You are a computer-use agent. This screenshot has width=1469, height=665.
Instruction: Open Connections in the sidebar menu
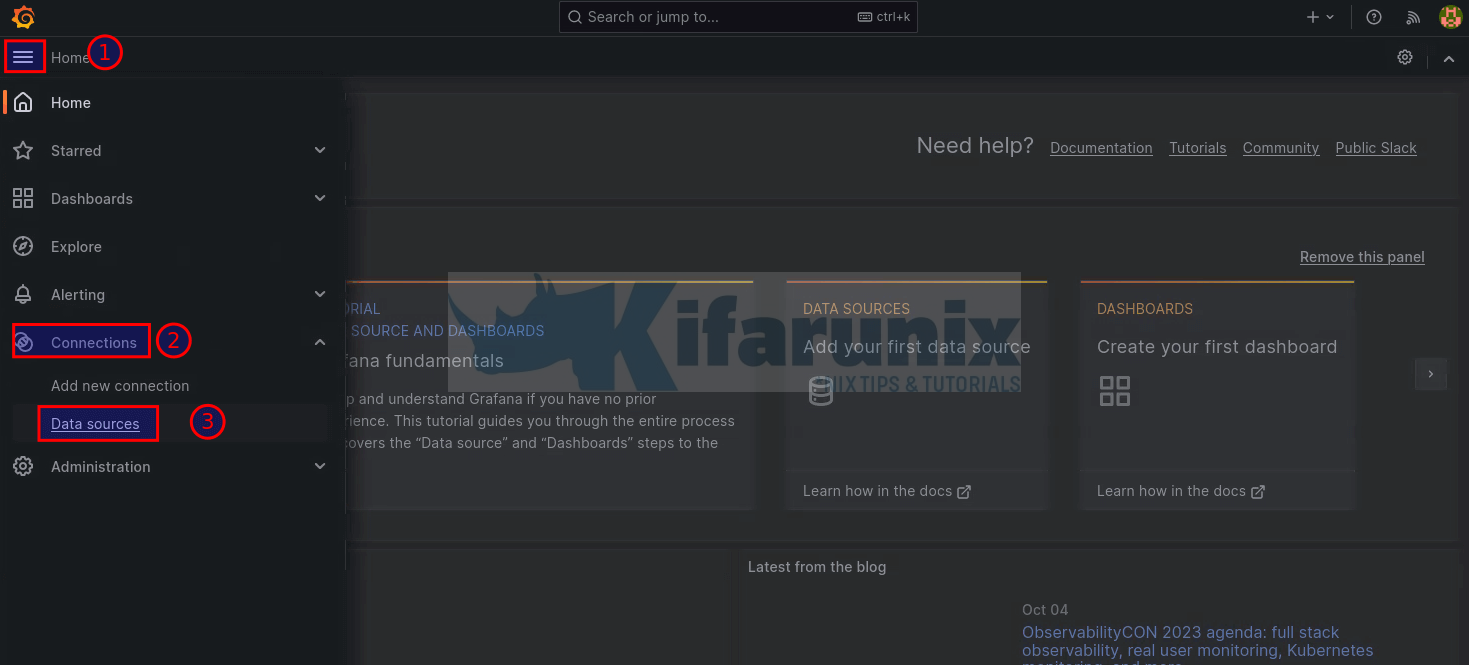pos(94,343)
